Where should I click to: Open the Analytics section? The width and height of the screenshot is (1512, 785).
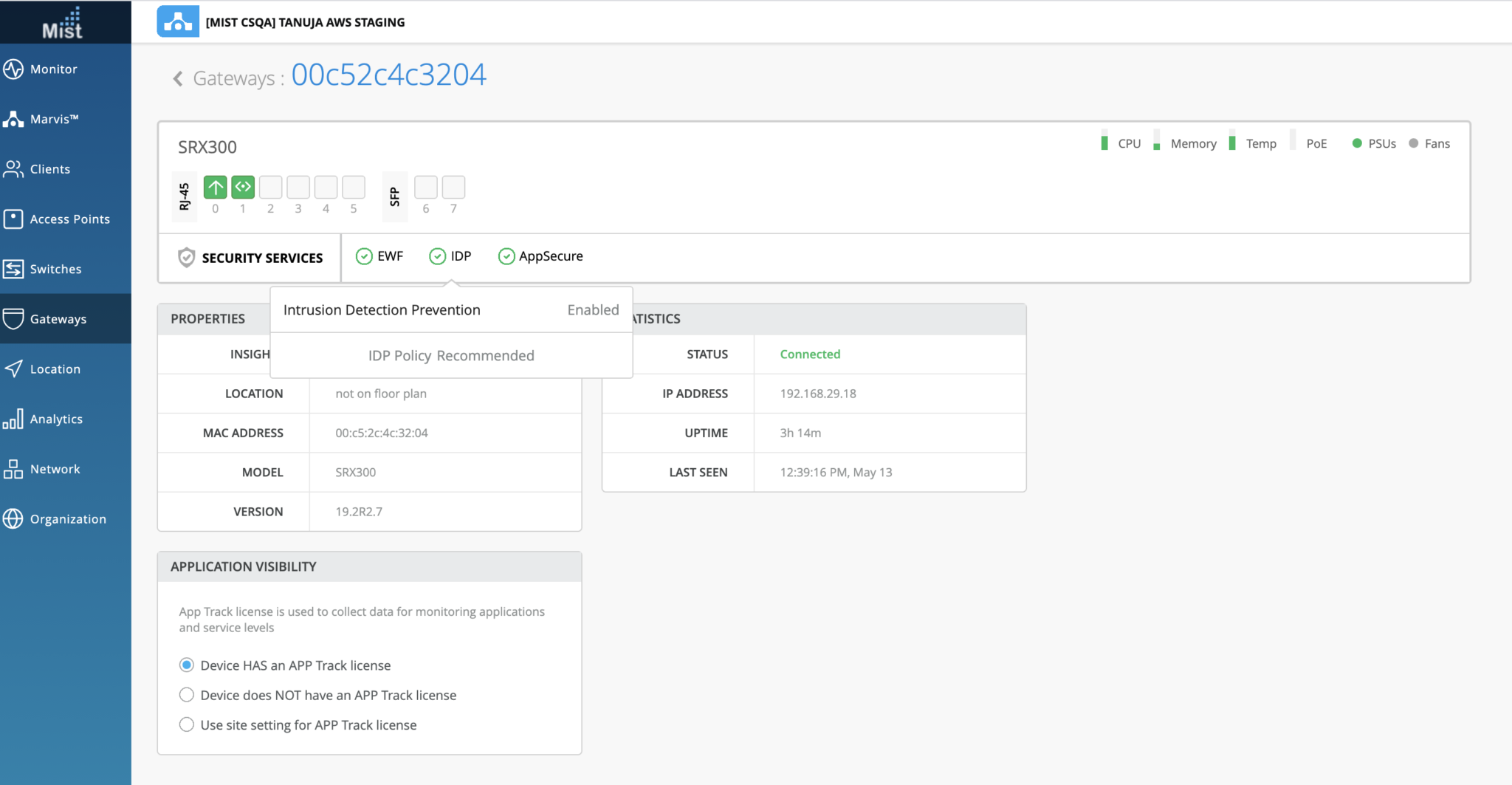click(56, 419)
